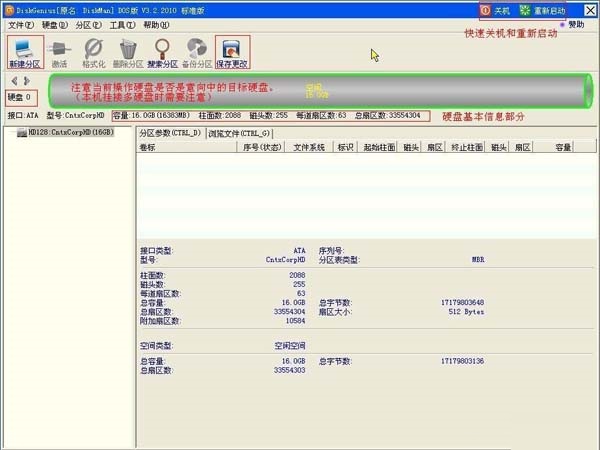The image size is (600, 450).
Task: Click the 重新启动 restart button
Action: (x=543, y=10)
